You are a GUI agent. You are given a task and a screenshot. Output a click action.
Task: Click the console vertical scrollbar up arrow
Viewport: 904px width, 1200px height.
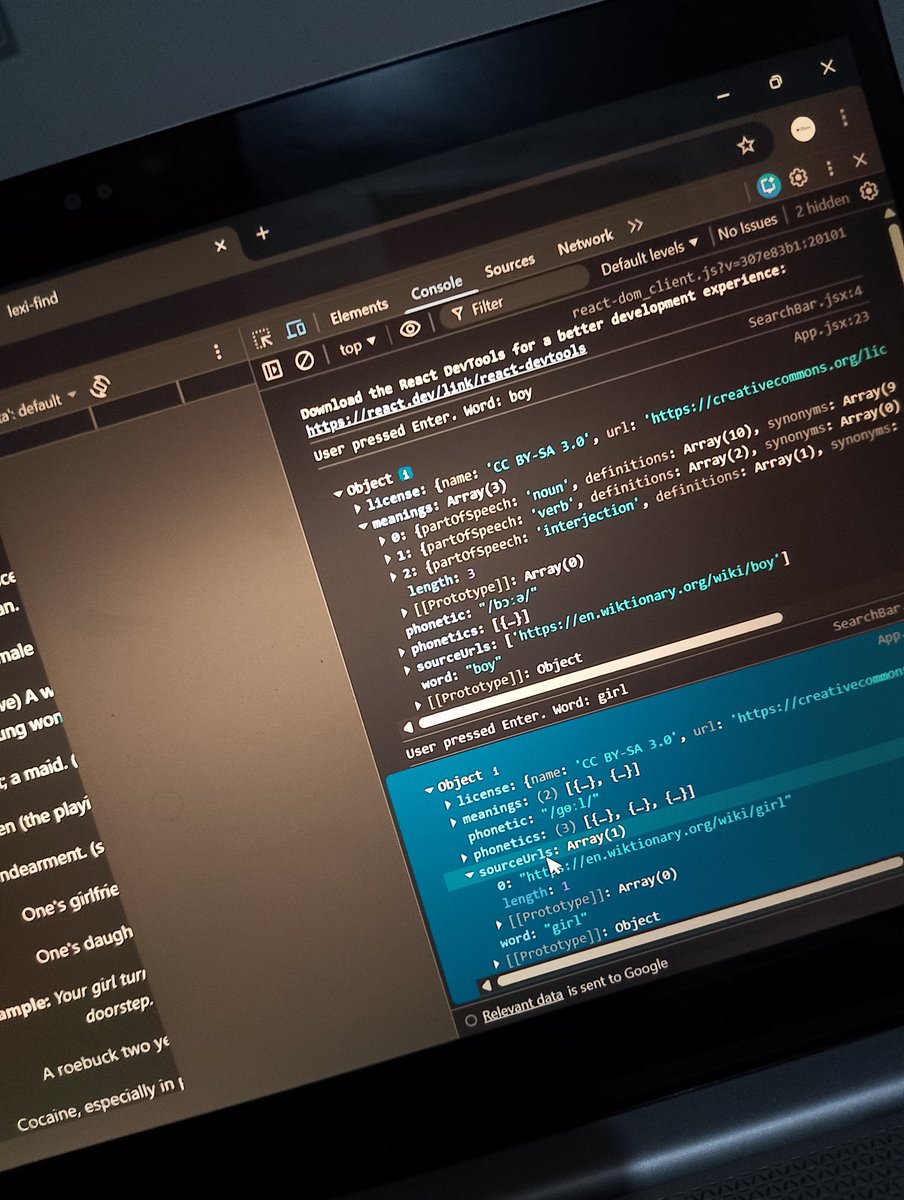click(889, 215)
